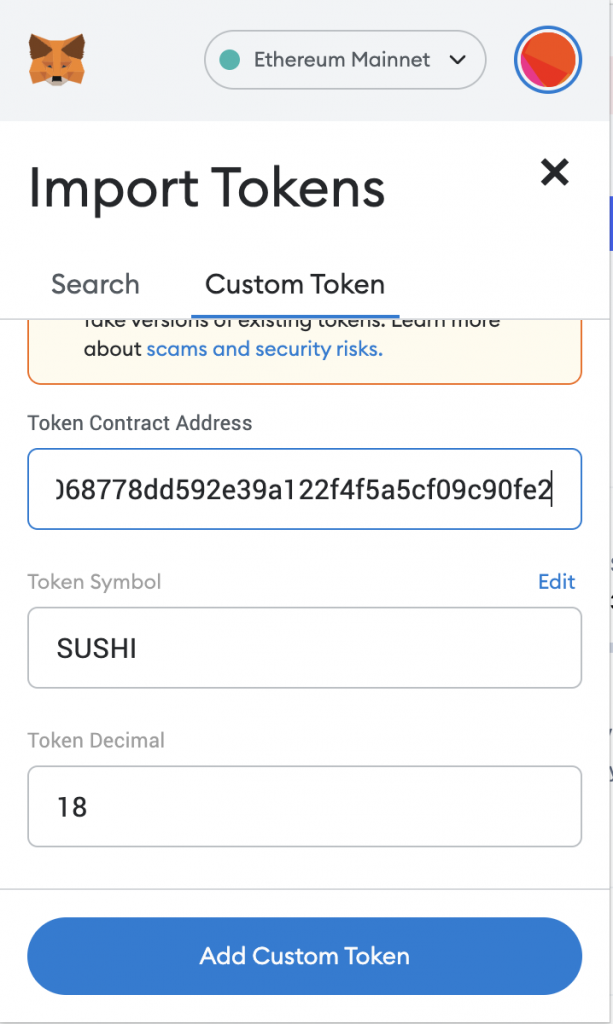Click the Token Decimal label
Screen dimensions: 613x1024
(x=94, y=740)
